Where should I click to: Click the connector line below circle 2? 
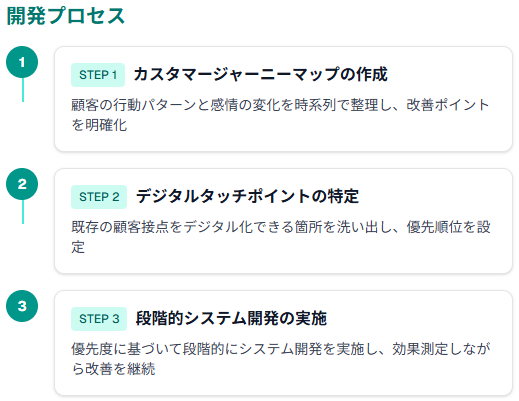pos(23,212)
